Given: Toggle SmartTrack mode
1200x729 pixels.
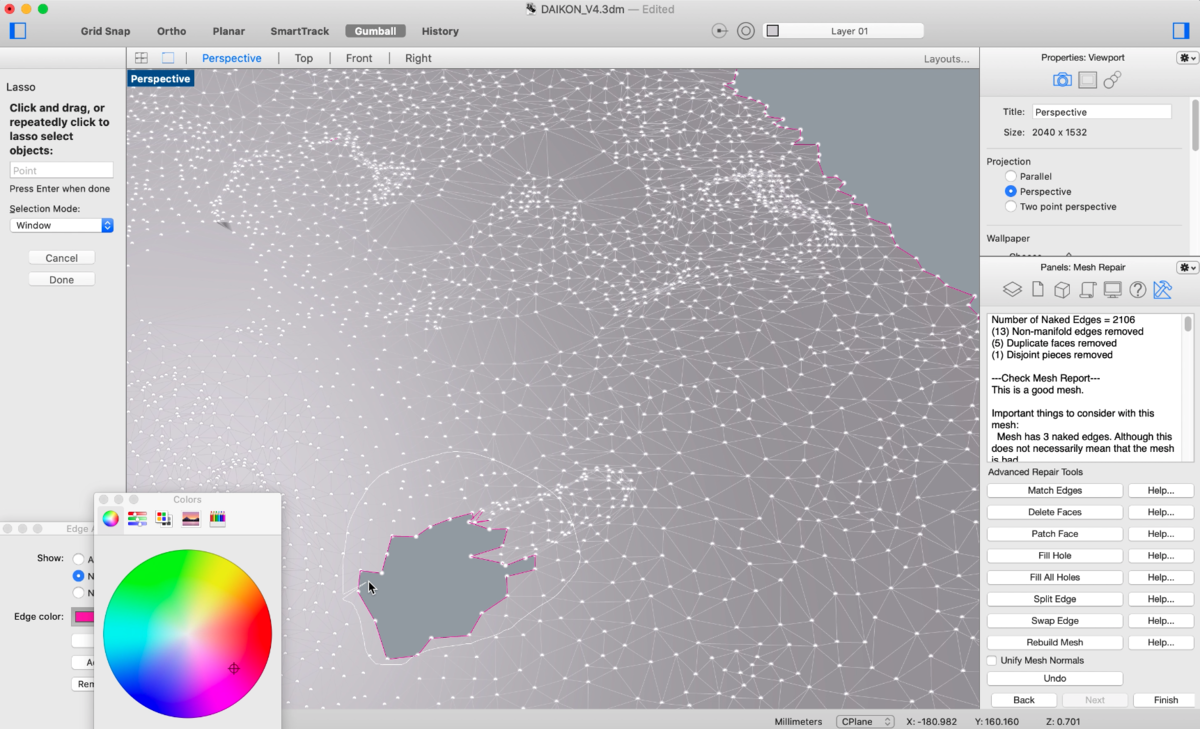Looking at the screenshot, I should tap(300, 31).
